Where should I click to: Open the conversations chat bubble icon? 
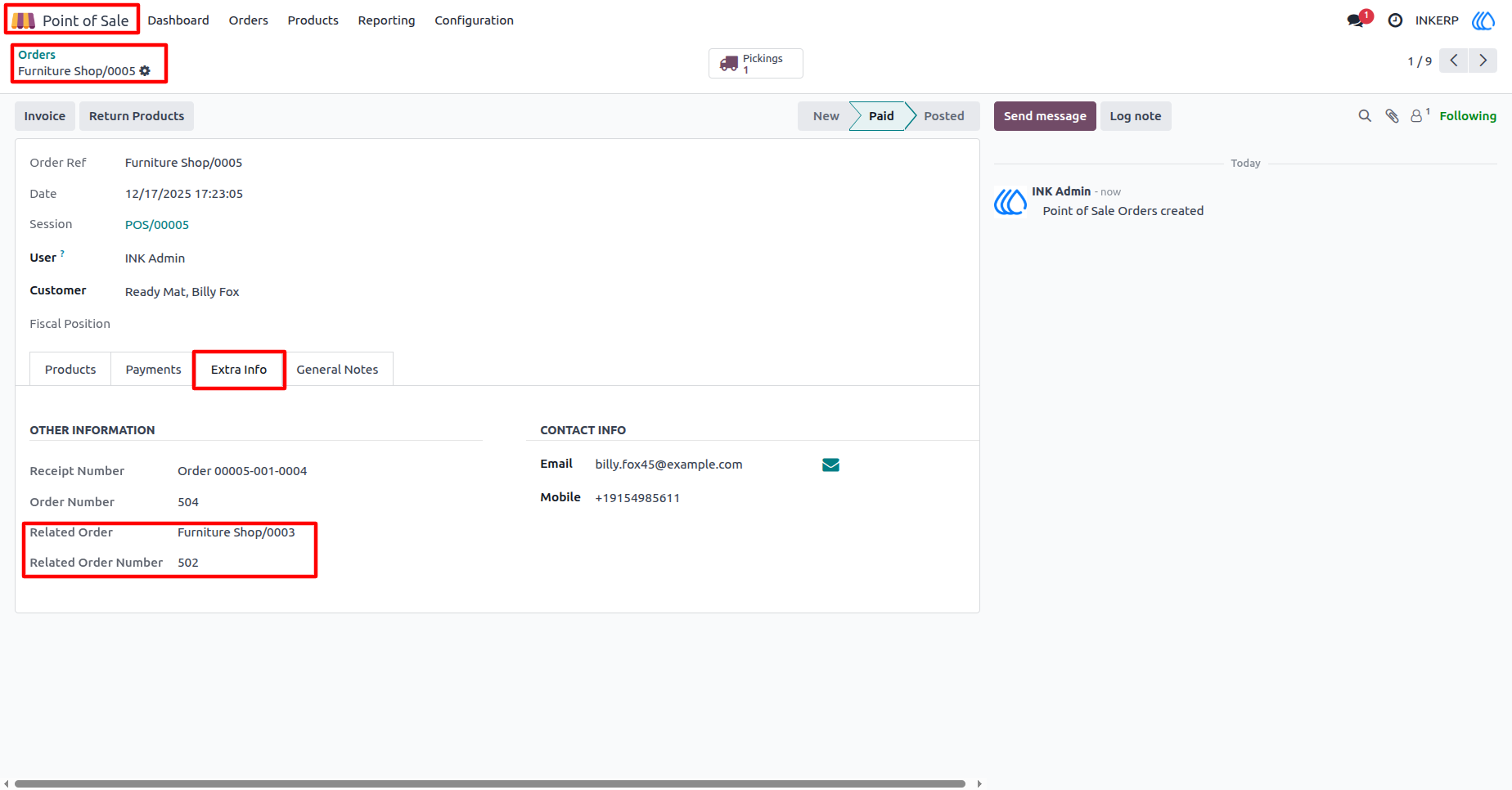click(x=1356, y=20)
